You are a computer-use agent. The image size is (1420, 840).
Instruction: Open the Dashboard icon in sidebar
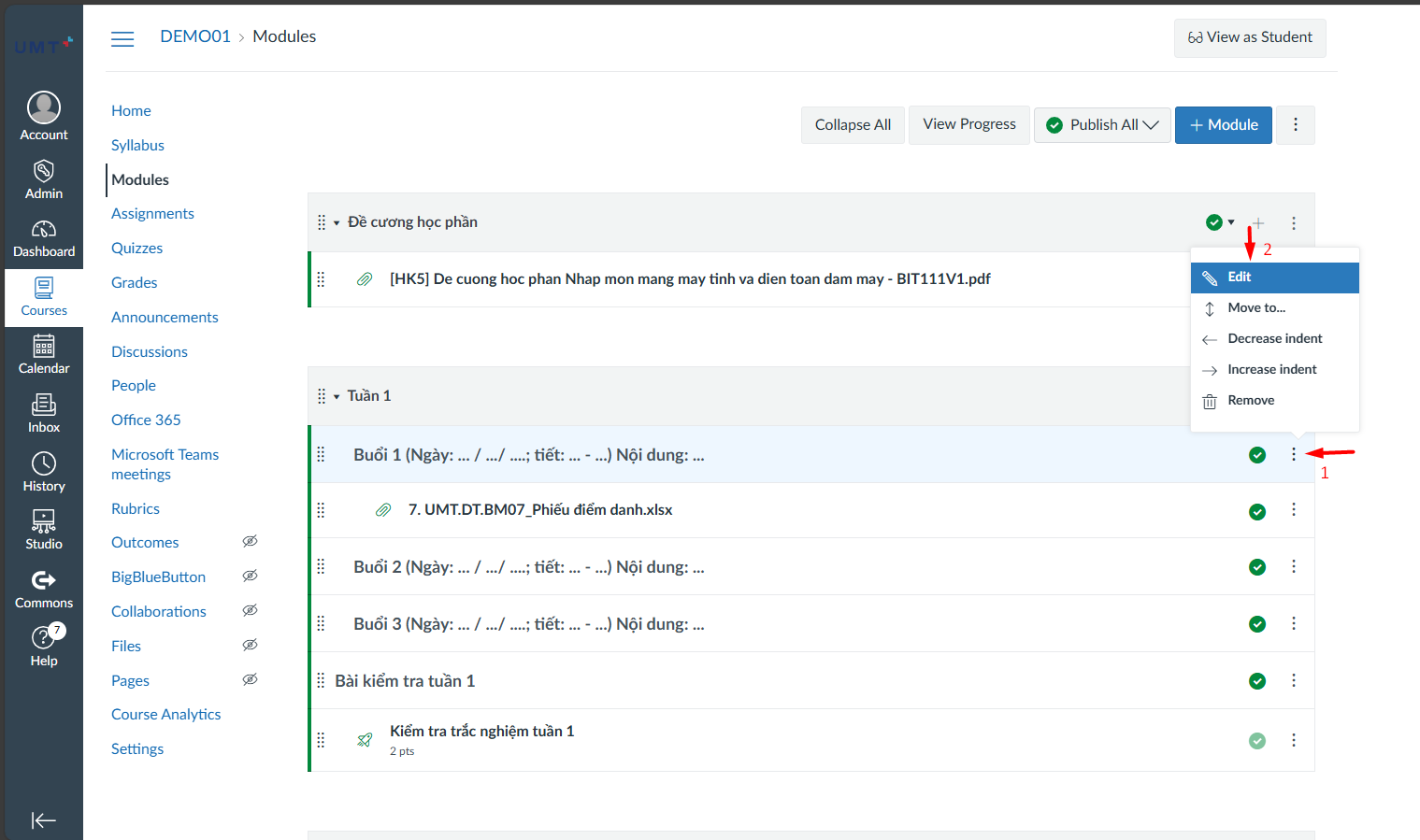point(43,238)
